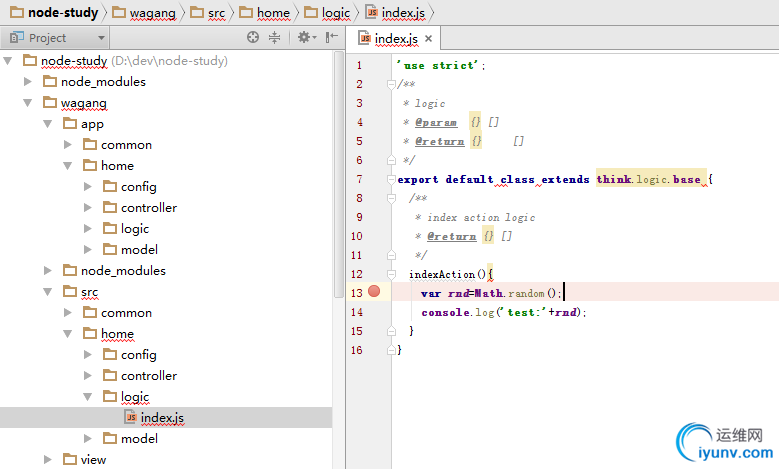Click src in the breadcrumb bar
The width and height of the screenshot is (779, 469).
[208, 12]
